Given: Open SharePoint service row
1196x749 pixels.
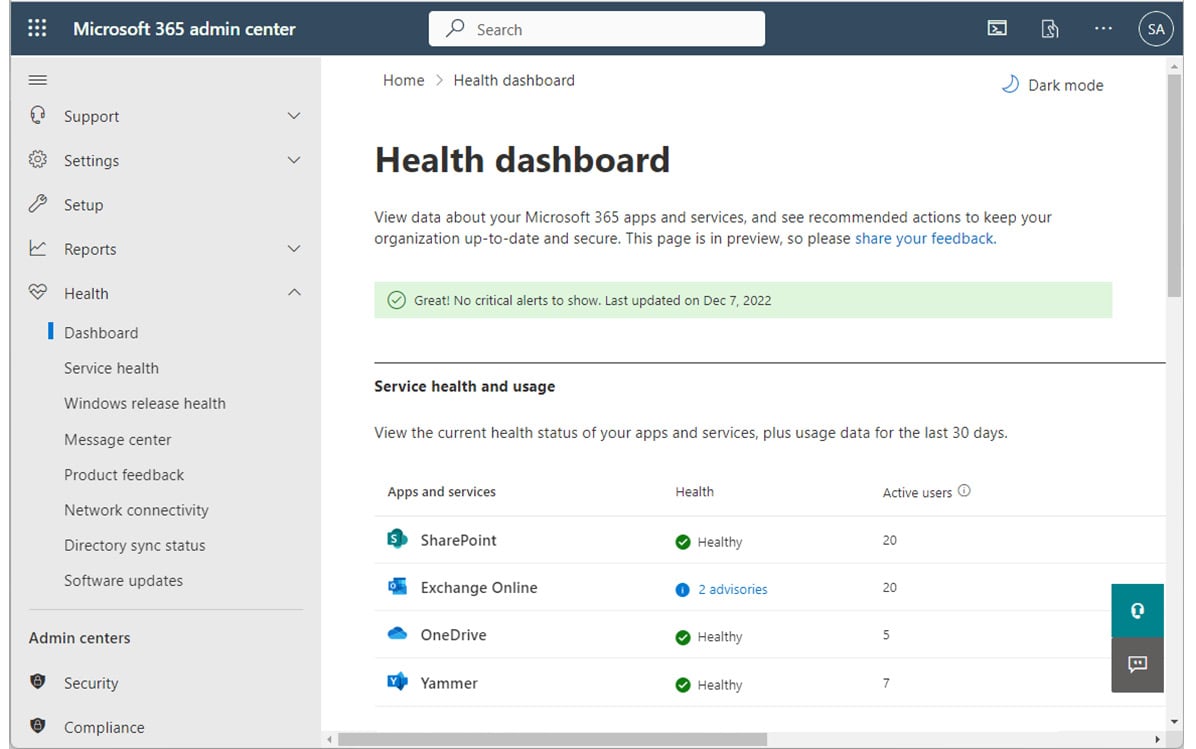Looking at the screenshot, I should (770, 540).
